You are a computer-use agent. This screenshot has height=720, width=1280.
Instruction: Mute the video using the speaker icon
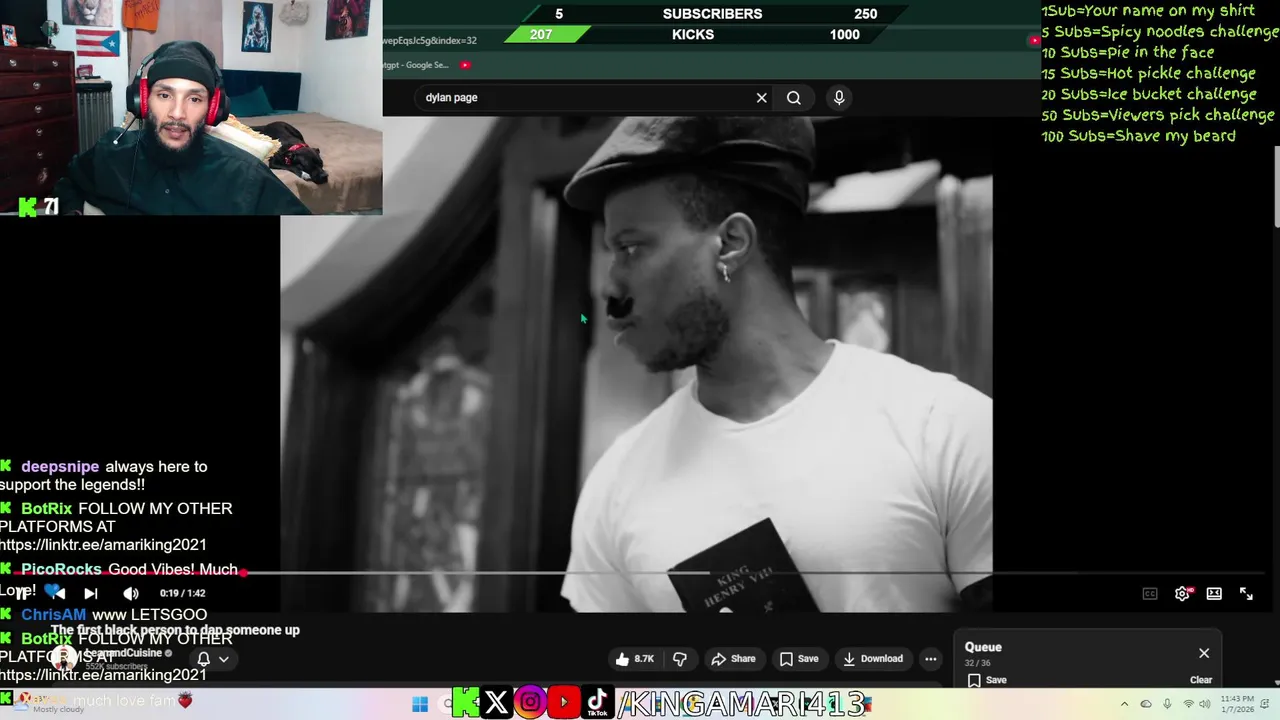[x=131, y=594]
